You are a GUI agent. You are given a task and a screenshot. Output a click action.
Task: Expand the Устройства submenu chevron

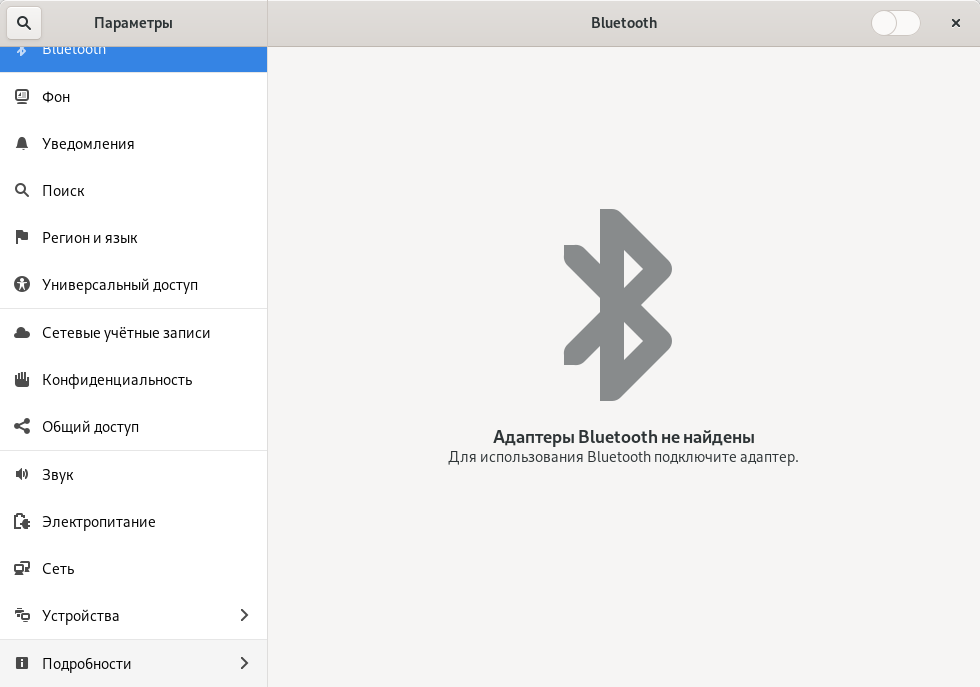[244, 615]
